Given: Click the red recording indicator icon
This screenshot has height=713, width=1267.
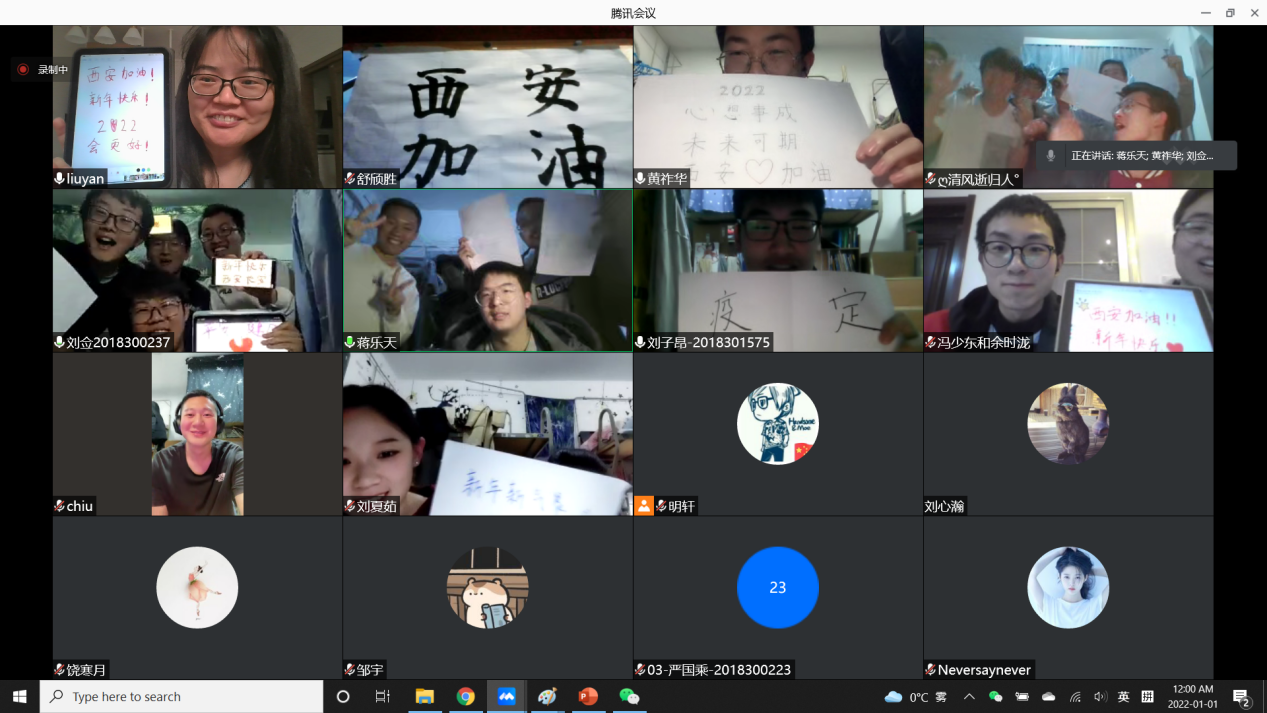Looking at the screenshot, I should tap(23, 70).
